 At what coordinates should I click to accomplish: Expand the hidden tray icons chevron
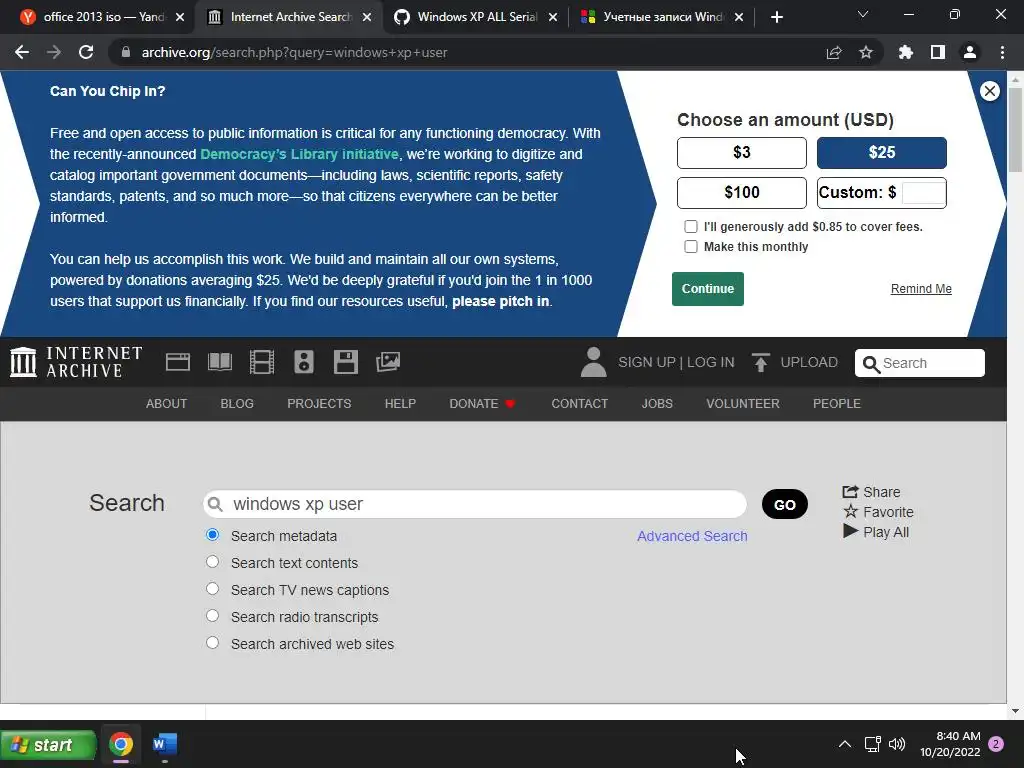tap(844, 744)
